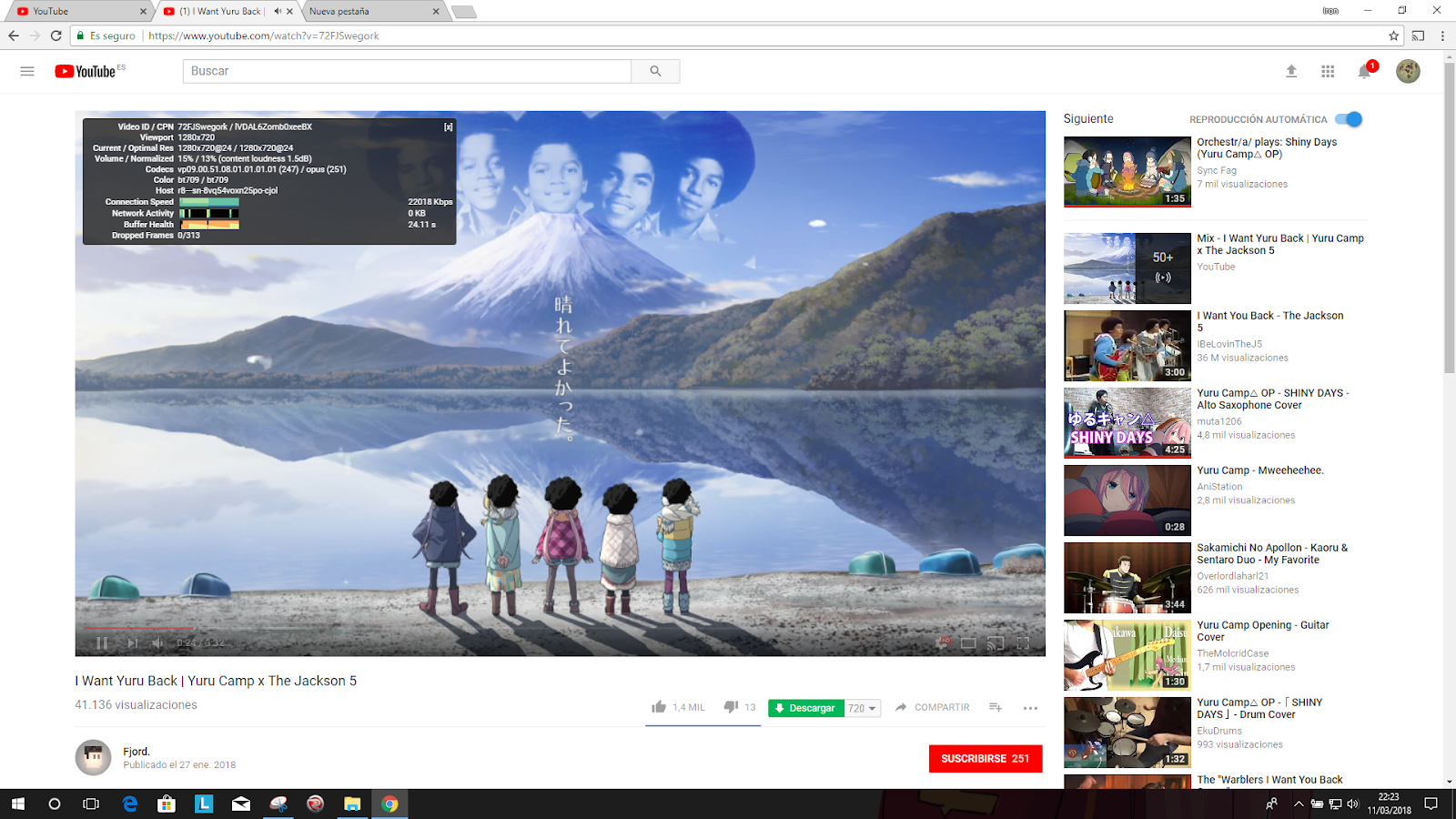Reload the current page
The image size is (1456, 819).
(x=56, y=35)
